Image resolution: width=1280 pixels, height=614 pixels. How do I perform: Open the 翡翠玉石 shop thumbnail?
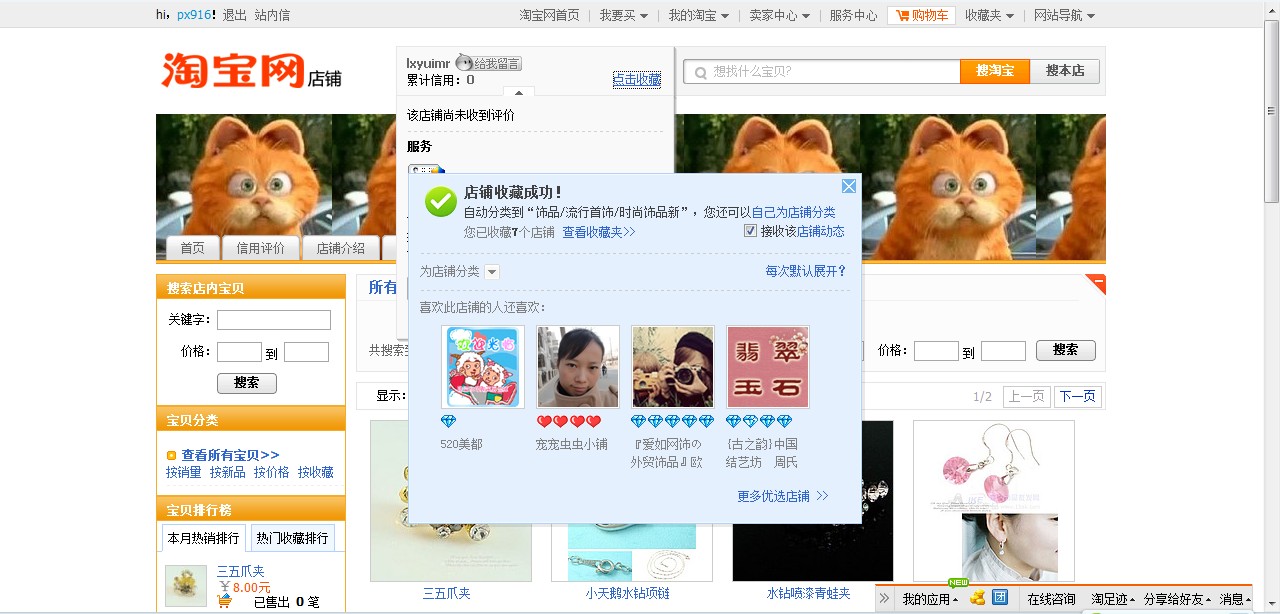point(768,367)
